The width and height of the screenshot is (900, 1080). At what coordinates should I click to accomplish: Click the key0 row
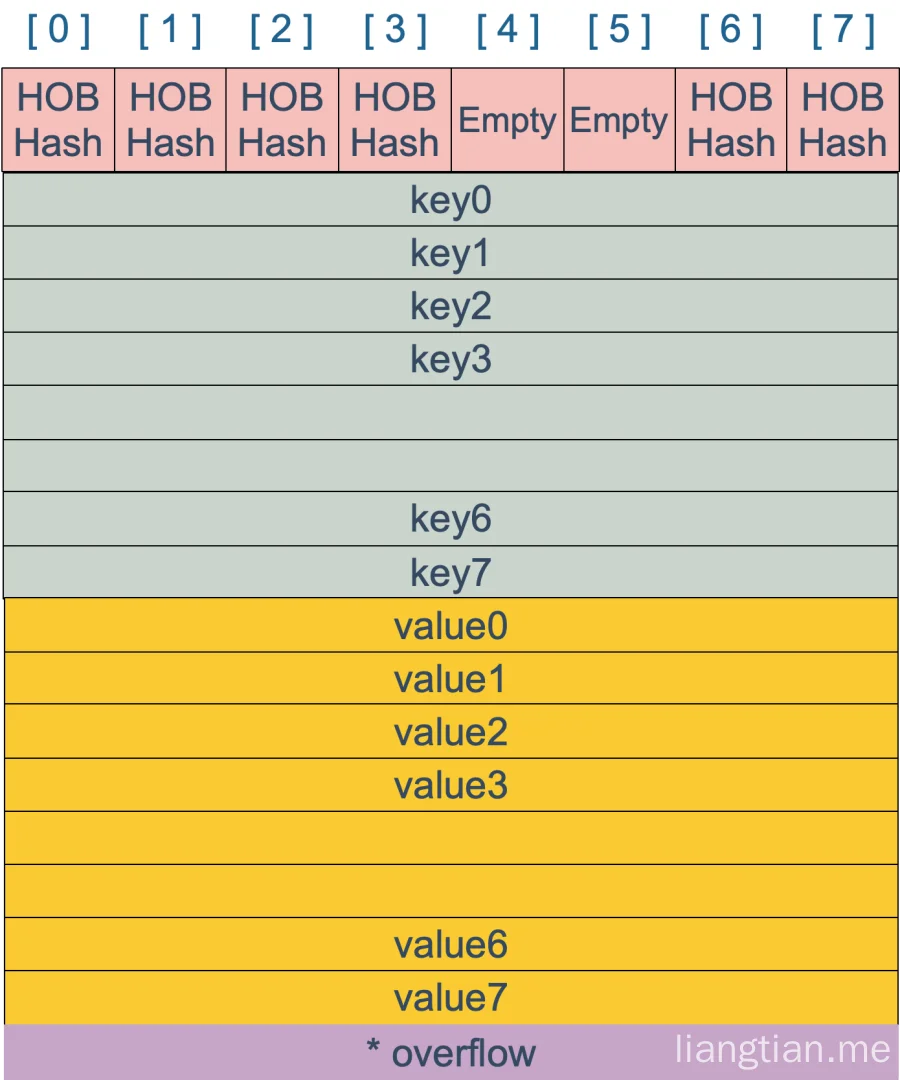point(451,200)
